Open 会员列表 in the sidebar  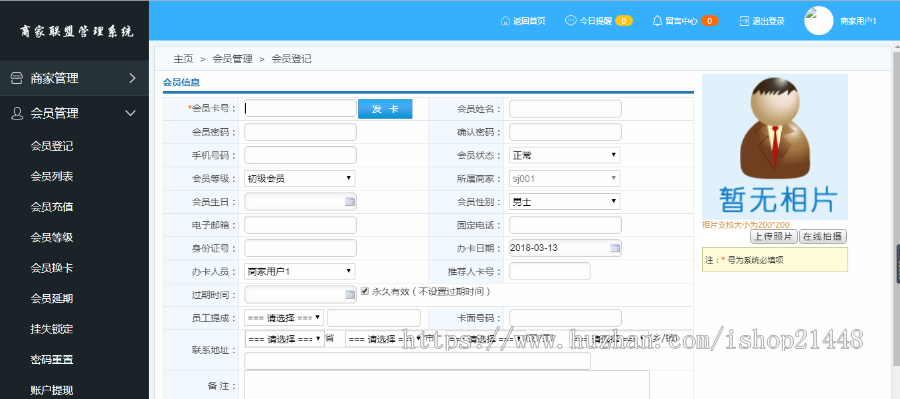(52, 176)
